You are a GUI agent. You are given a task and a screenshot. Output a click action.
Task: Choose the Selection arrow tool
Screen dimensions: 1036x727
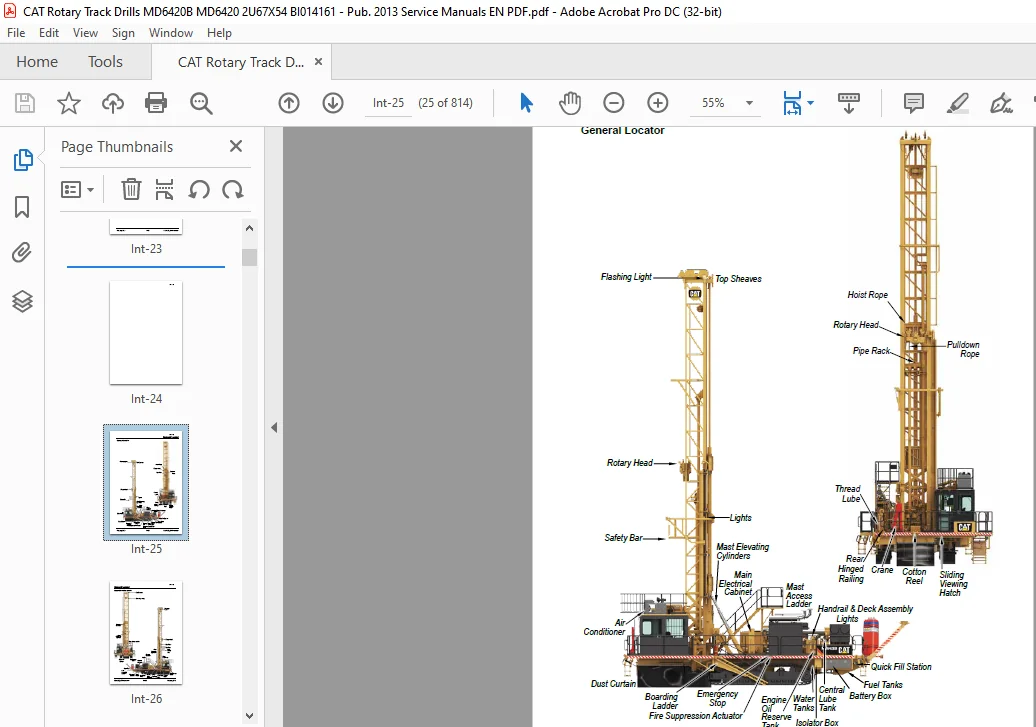(526, 103)
